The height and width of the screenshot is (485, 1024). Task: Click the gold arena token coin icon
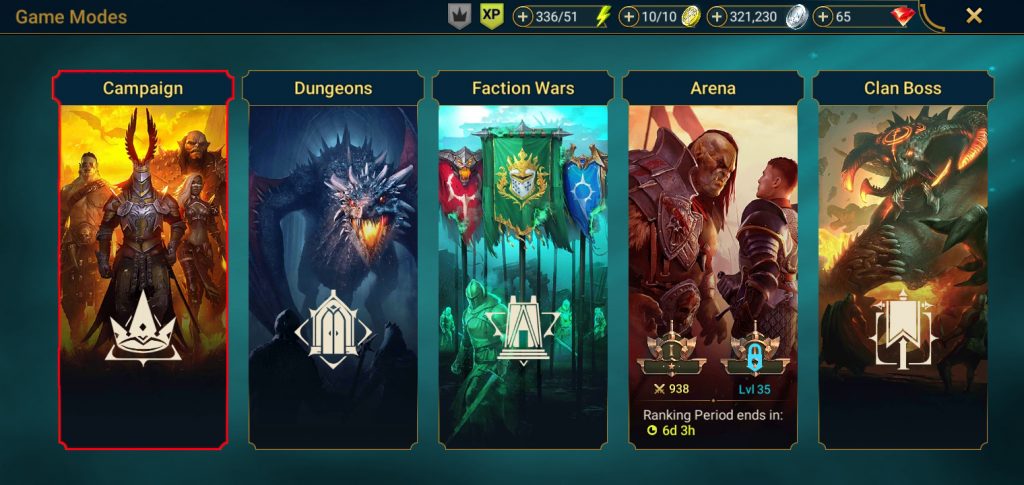coord(690,17)
